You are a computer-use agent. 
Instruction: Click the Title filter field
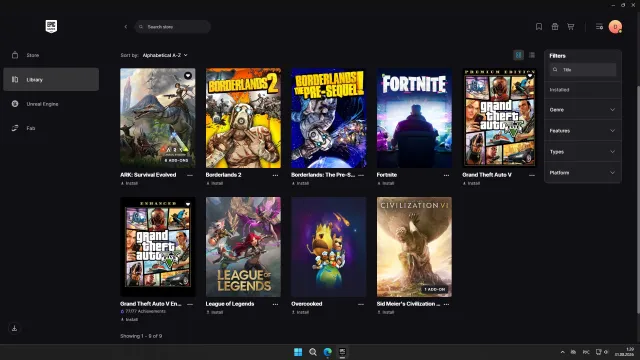click(582, 70)
